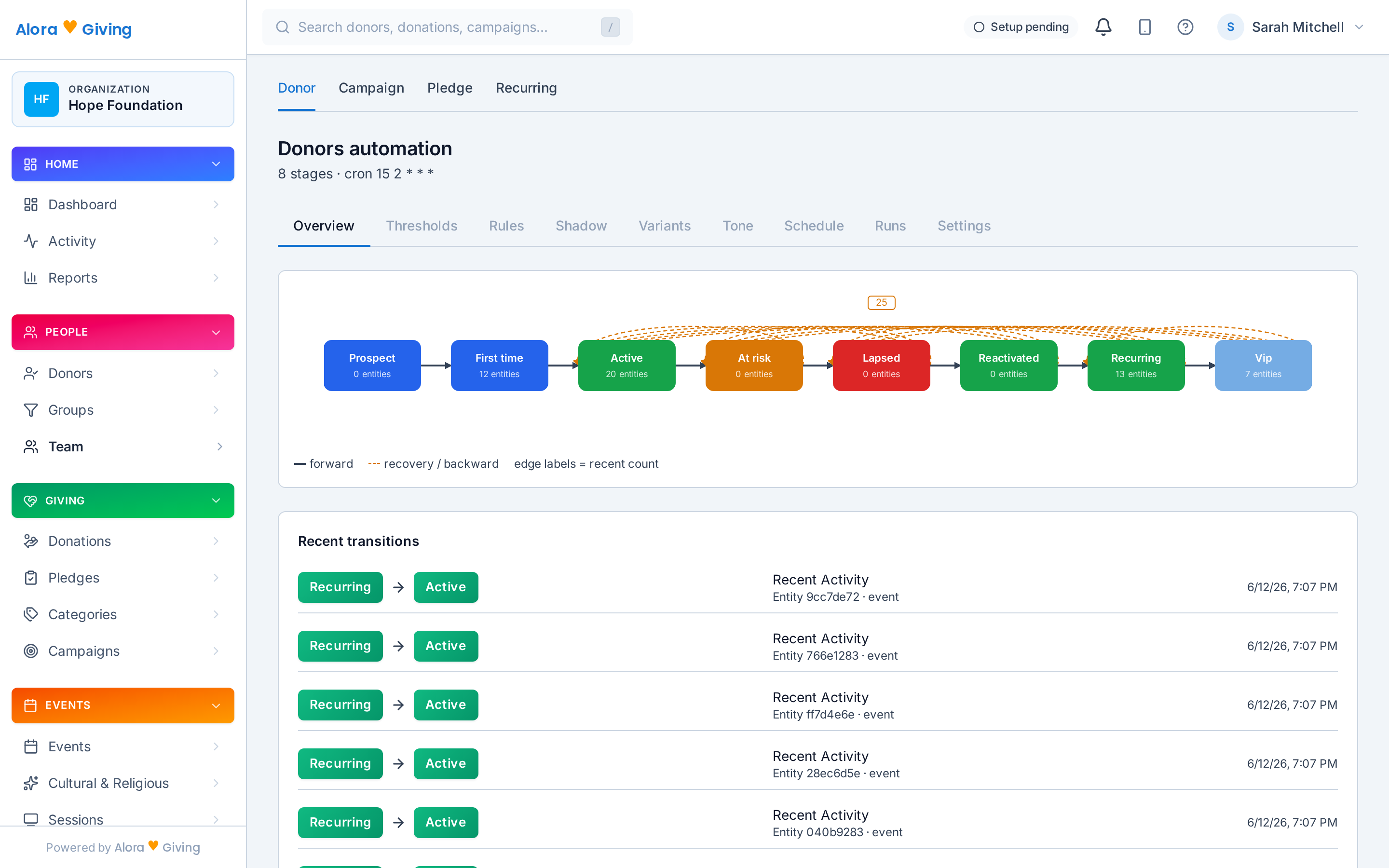Collapse the PEOPLE section
1389x868 pixels.
[x=216, y=332]
